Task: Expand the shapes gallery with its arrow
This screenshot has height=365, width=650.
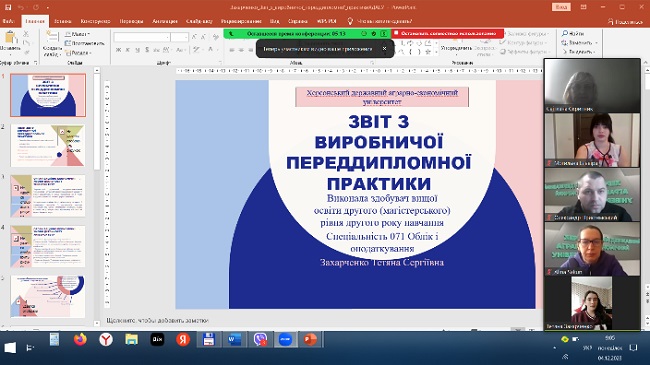Action: tap(435, 52)
